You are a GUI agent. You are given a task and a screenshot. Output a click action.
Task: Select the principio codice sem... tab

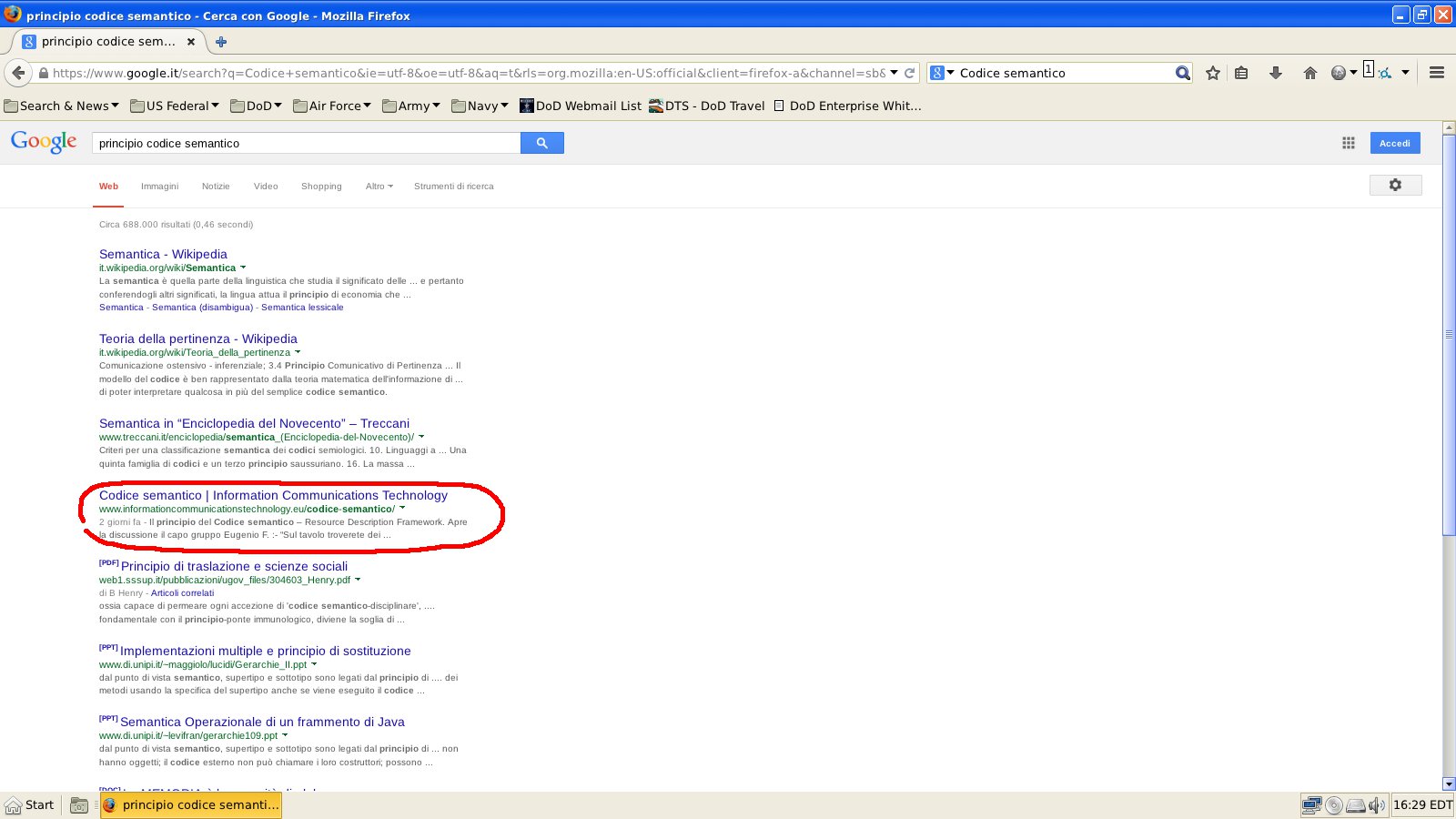108,41
